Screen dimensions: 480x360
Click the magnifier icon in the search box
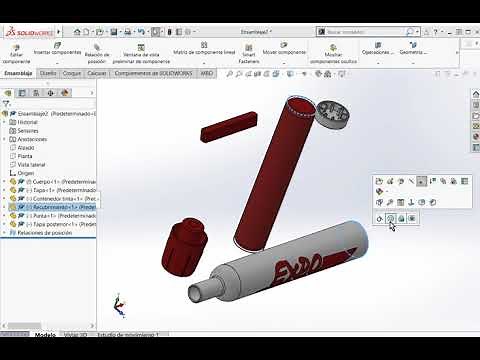coord(410,32)
